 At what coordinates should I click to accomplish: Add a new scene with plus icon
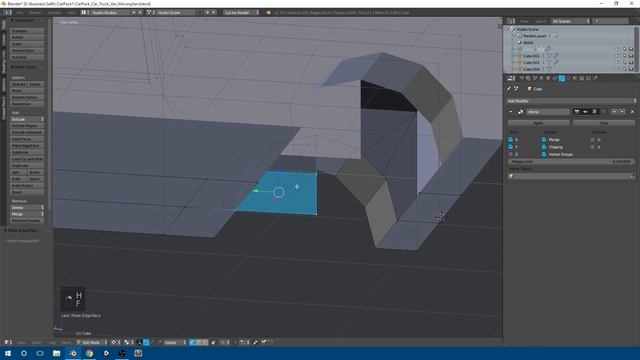[207, 13]
